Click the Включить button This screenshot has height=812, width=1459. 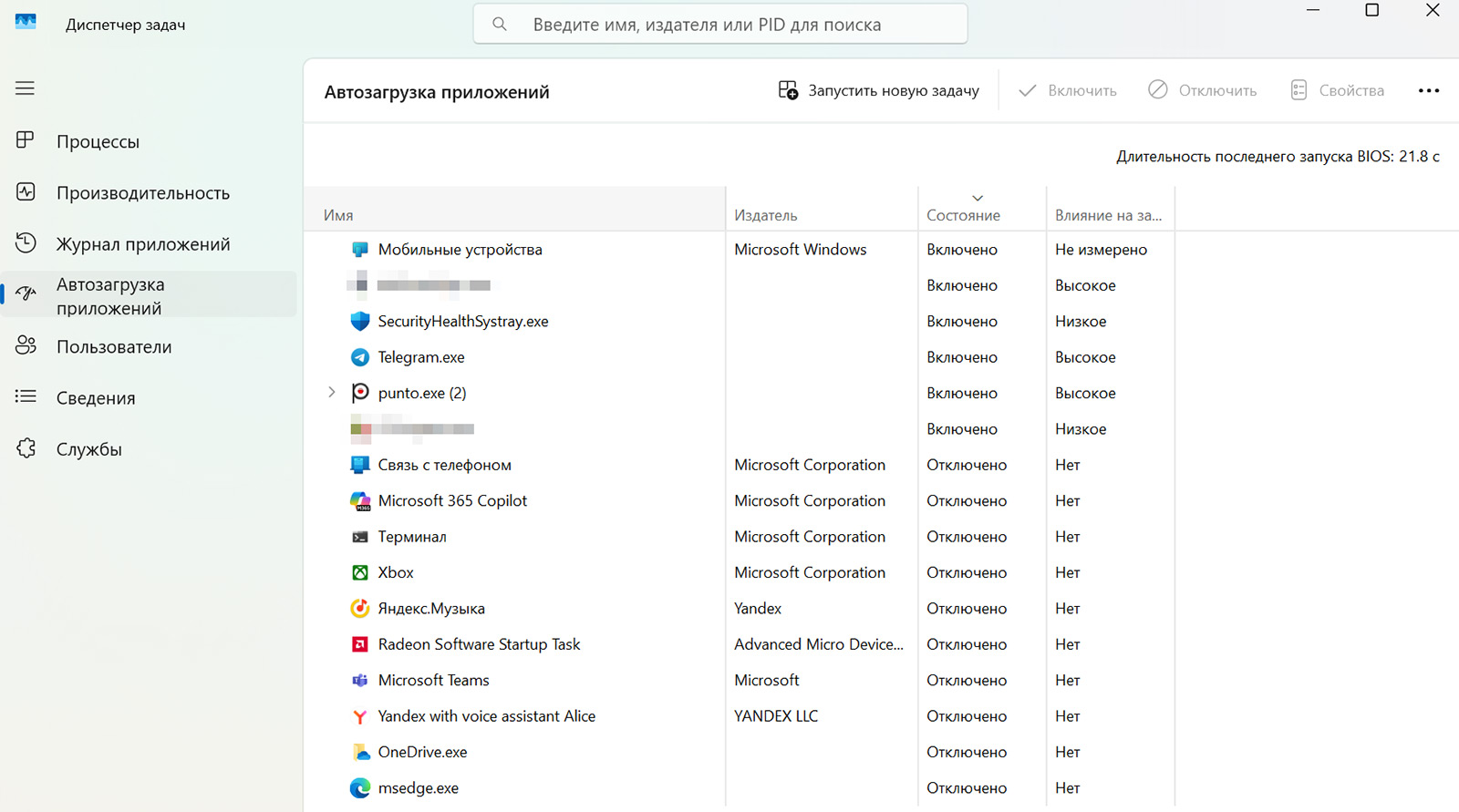pyautogui.click(x=1068, y=90)
